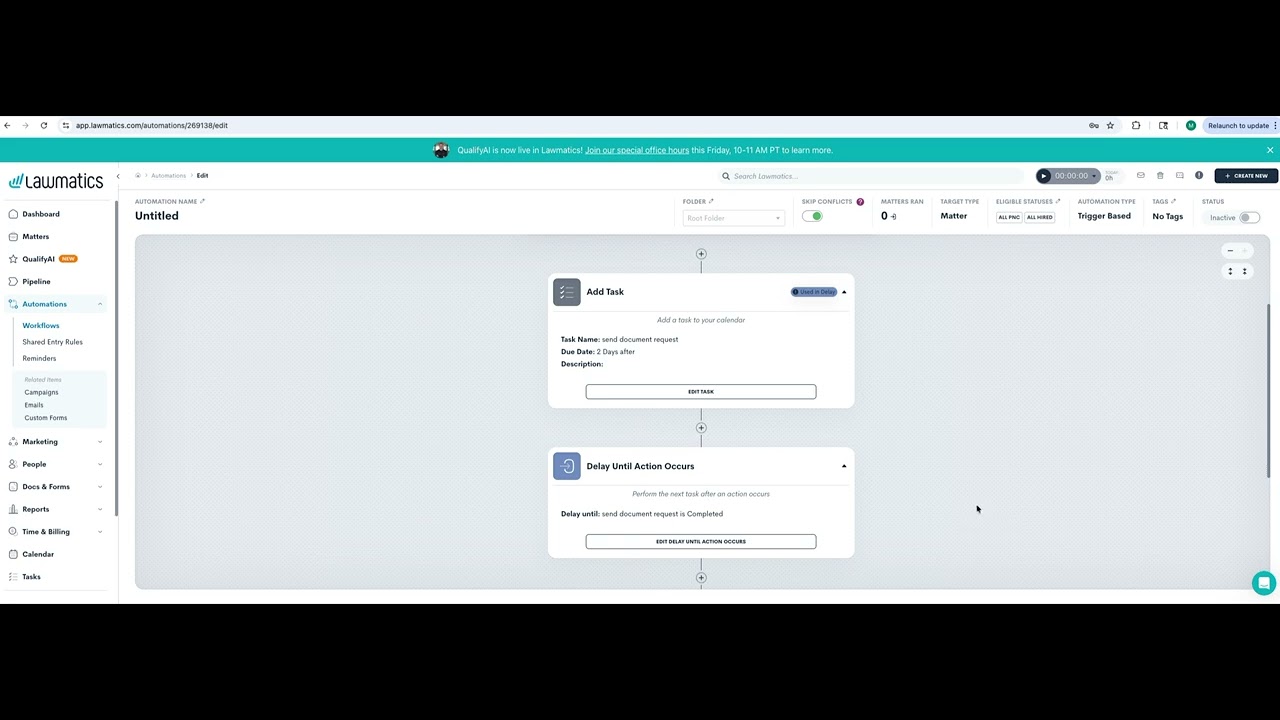Edit Tags with the pencil icon
1280x720 pixels.
click(1174, 201)
